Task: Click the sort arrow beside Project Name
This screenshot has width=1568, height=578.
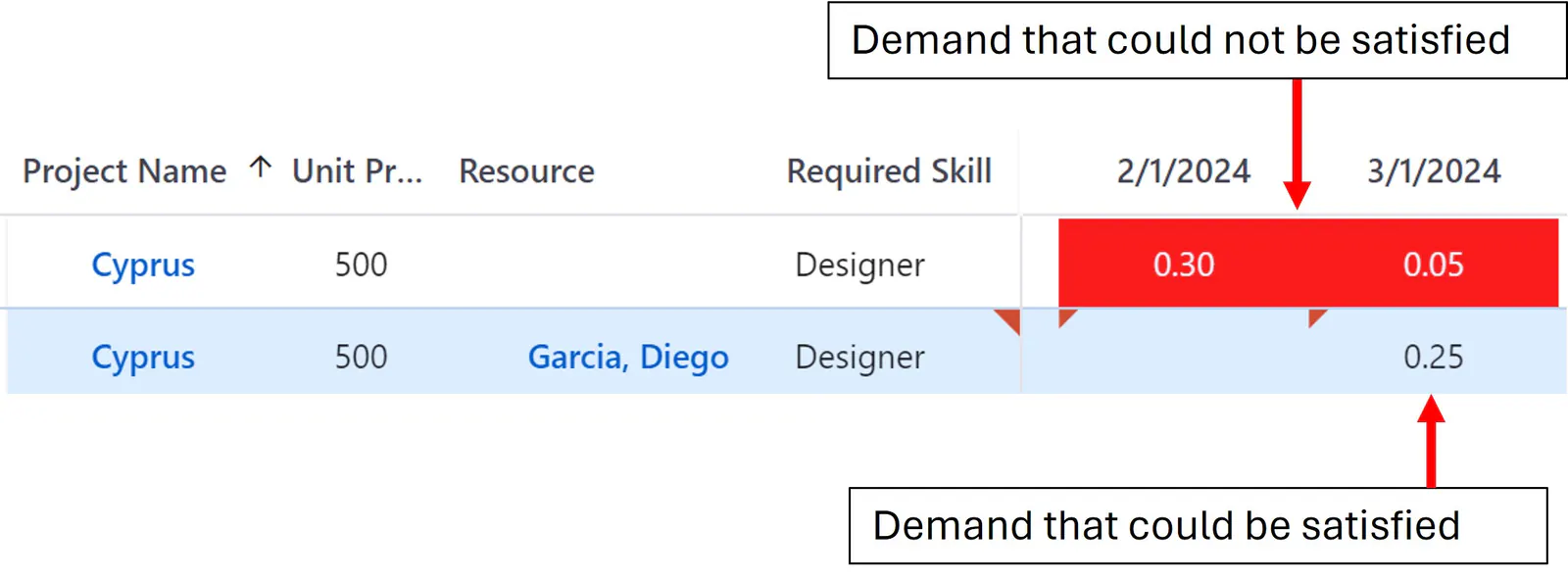Action: point(260,168)
